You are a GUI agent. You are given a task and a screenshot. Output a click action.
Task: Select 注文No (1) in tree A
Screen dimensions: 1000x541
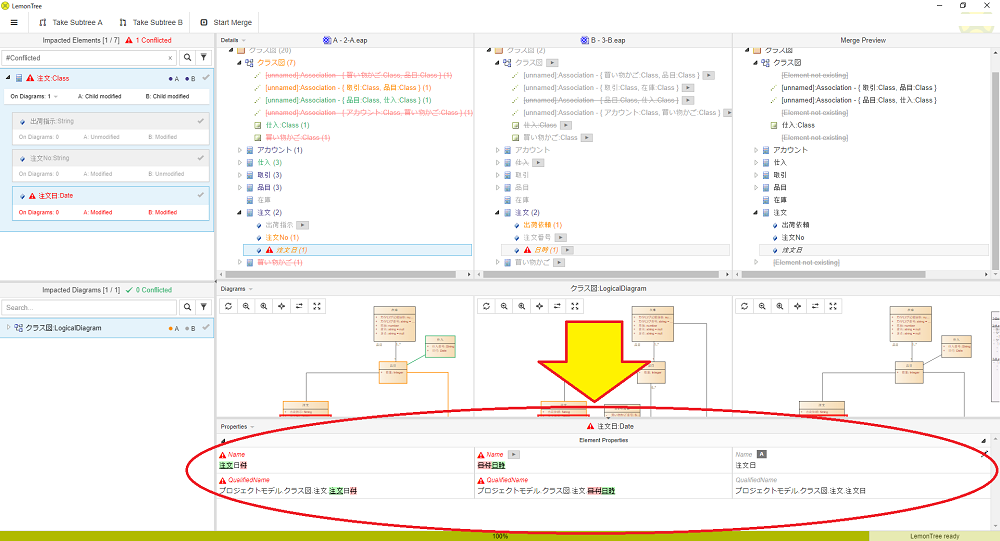point(283,237)
